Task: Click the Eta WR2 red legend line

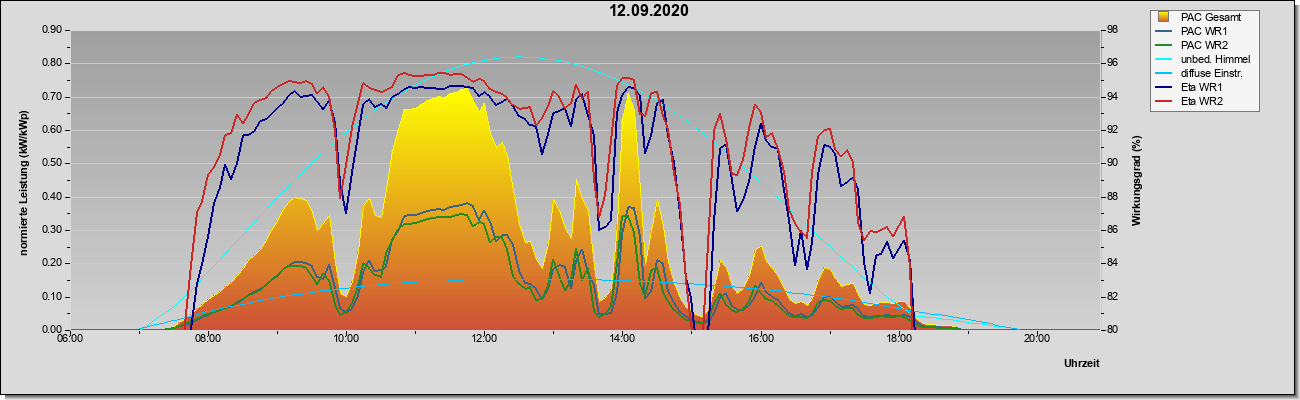Action: click(1164, 101)
